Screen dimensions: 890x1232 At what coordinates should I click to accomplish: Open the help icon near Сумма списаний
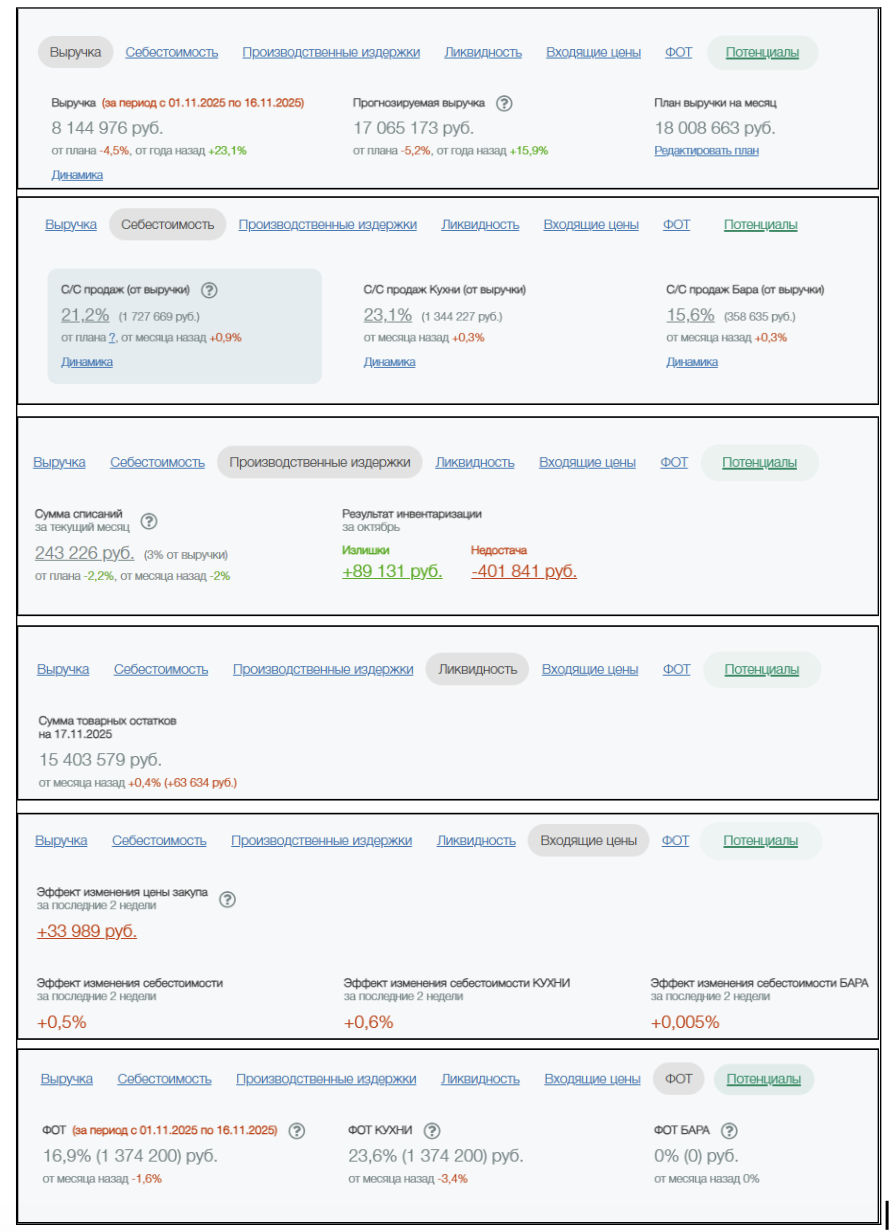(x=149, y=521)
